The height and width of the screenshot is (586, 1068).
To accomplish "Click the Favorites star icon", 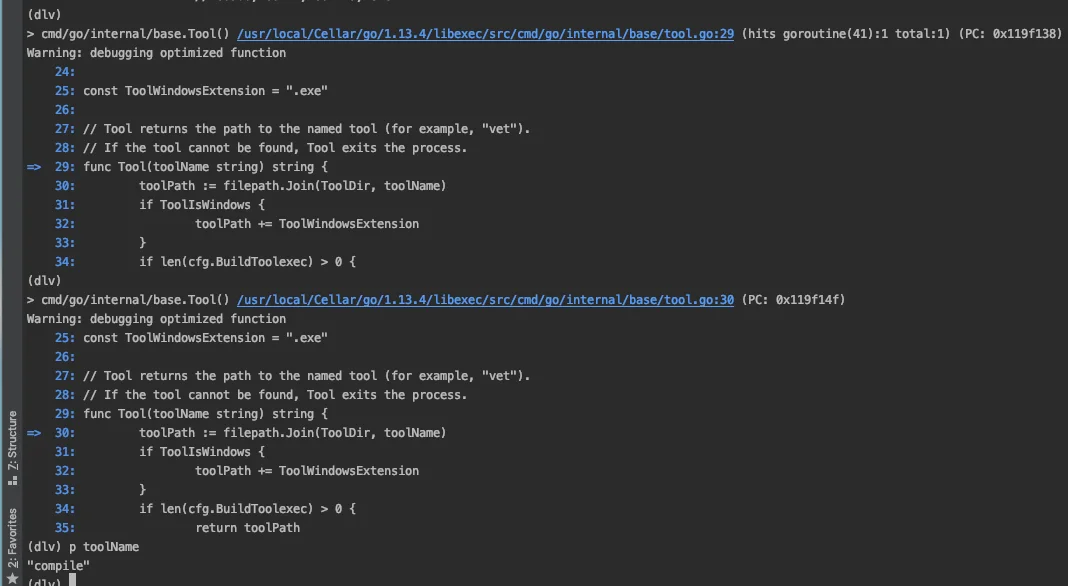I will point(12,579).
